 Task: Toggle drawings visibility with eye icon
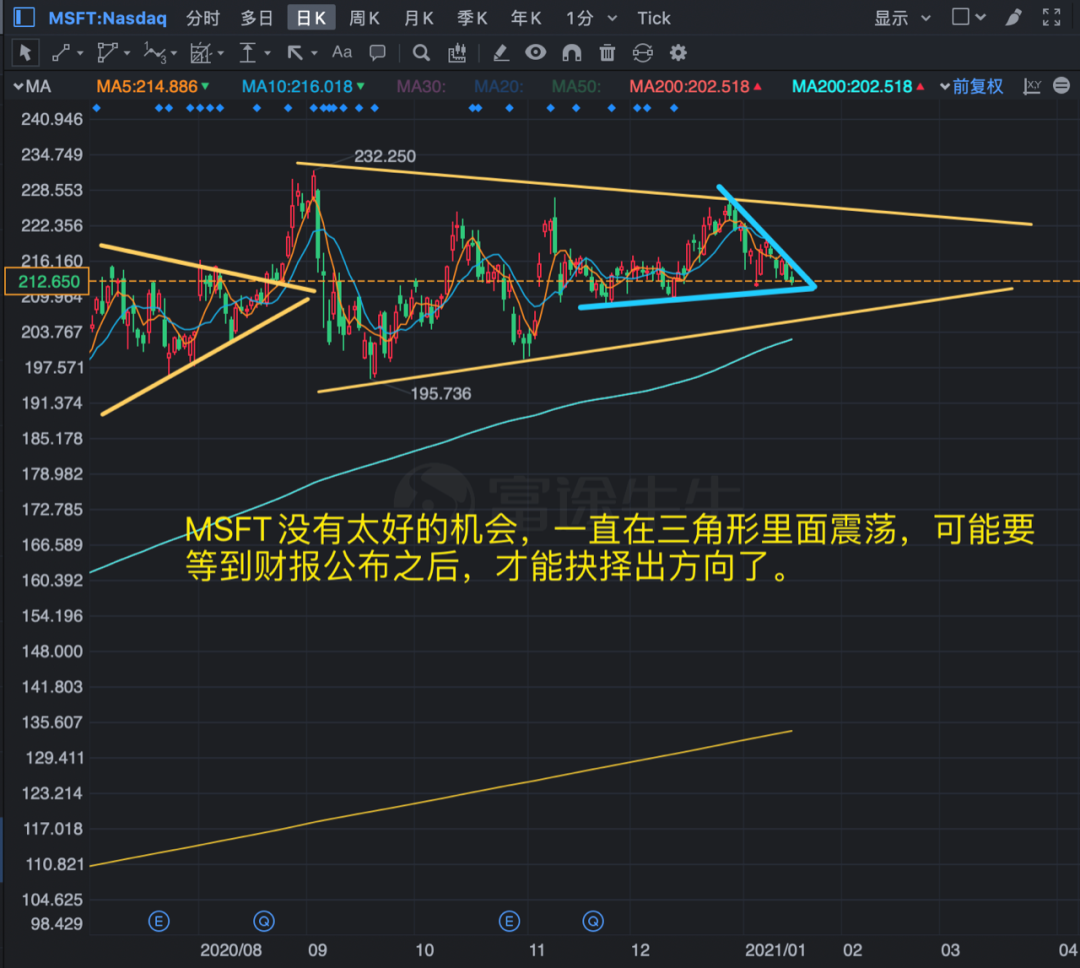[x=535, y=52]
